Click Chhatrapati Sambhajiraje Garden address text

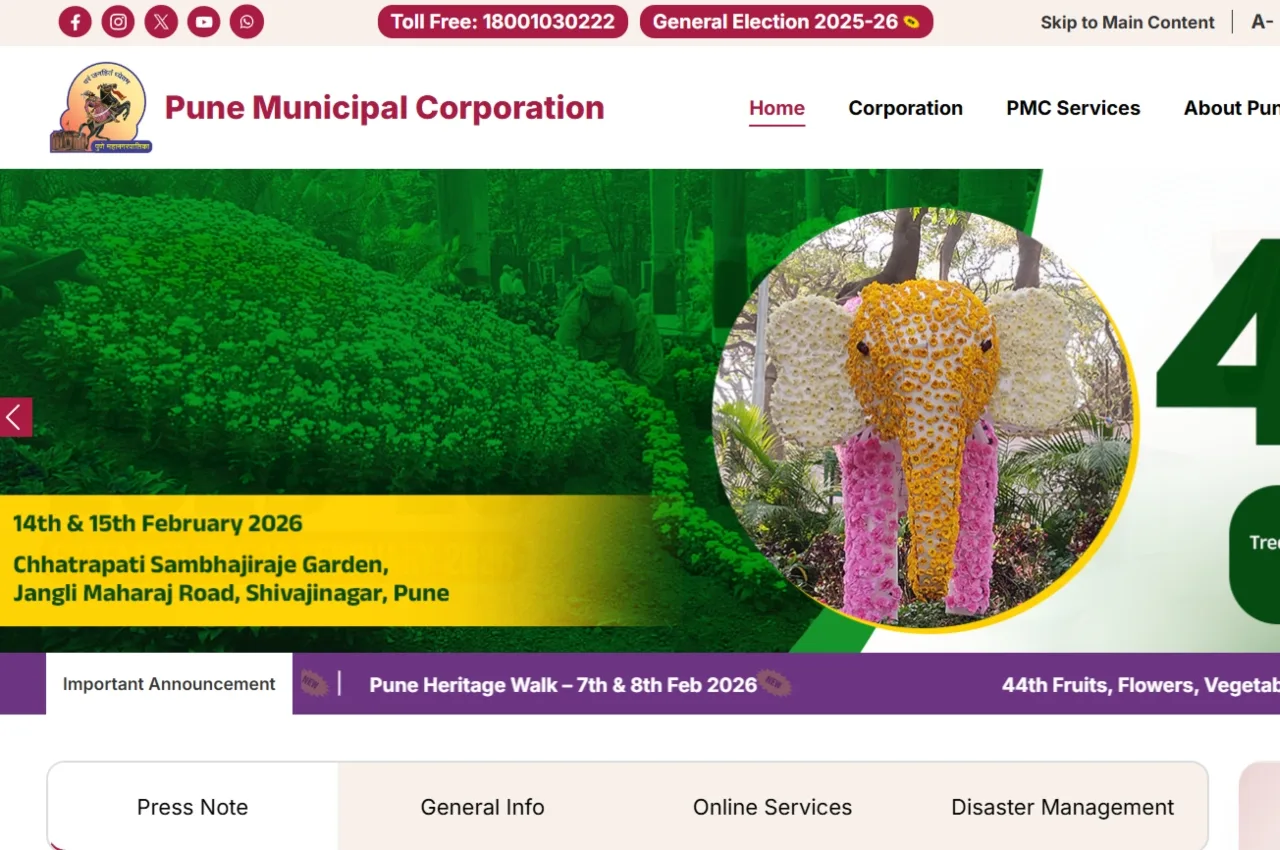pyautogui.click(x=231, y=579)
